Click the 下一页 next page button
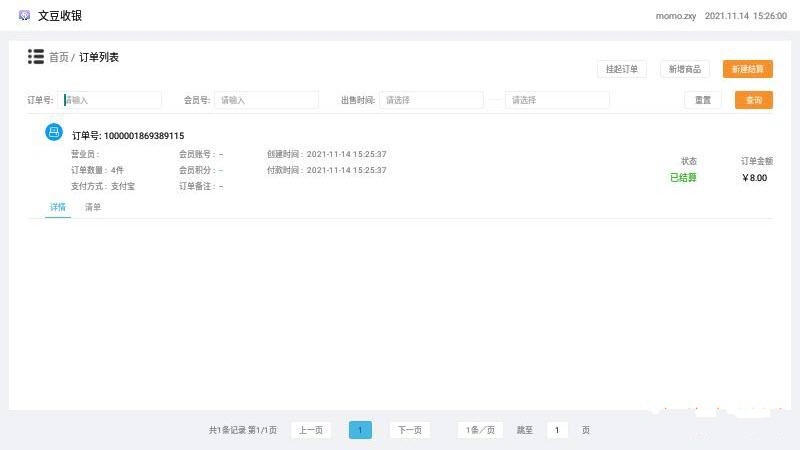The width and height of the screenshot is (800, 450). [409, 430]
